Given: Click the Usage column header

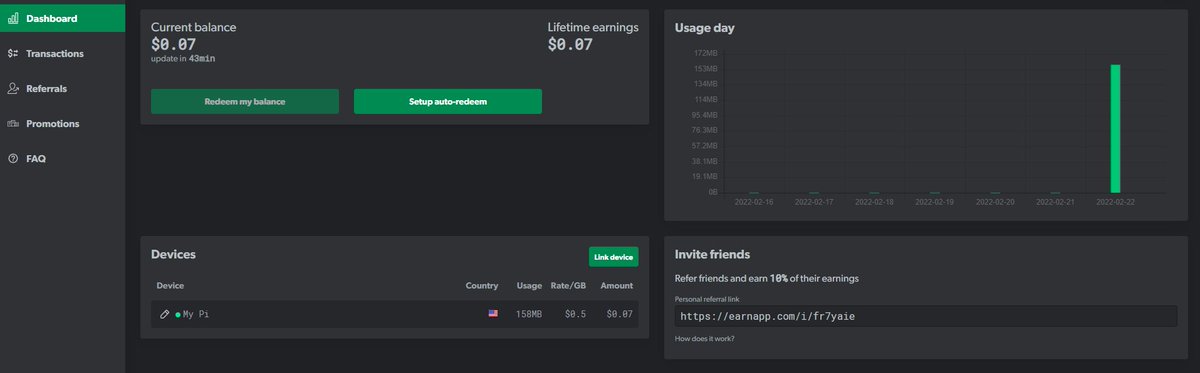Looking at the screenshot, I should click(529, 286).
